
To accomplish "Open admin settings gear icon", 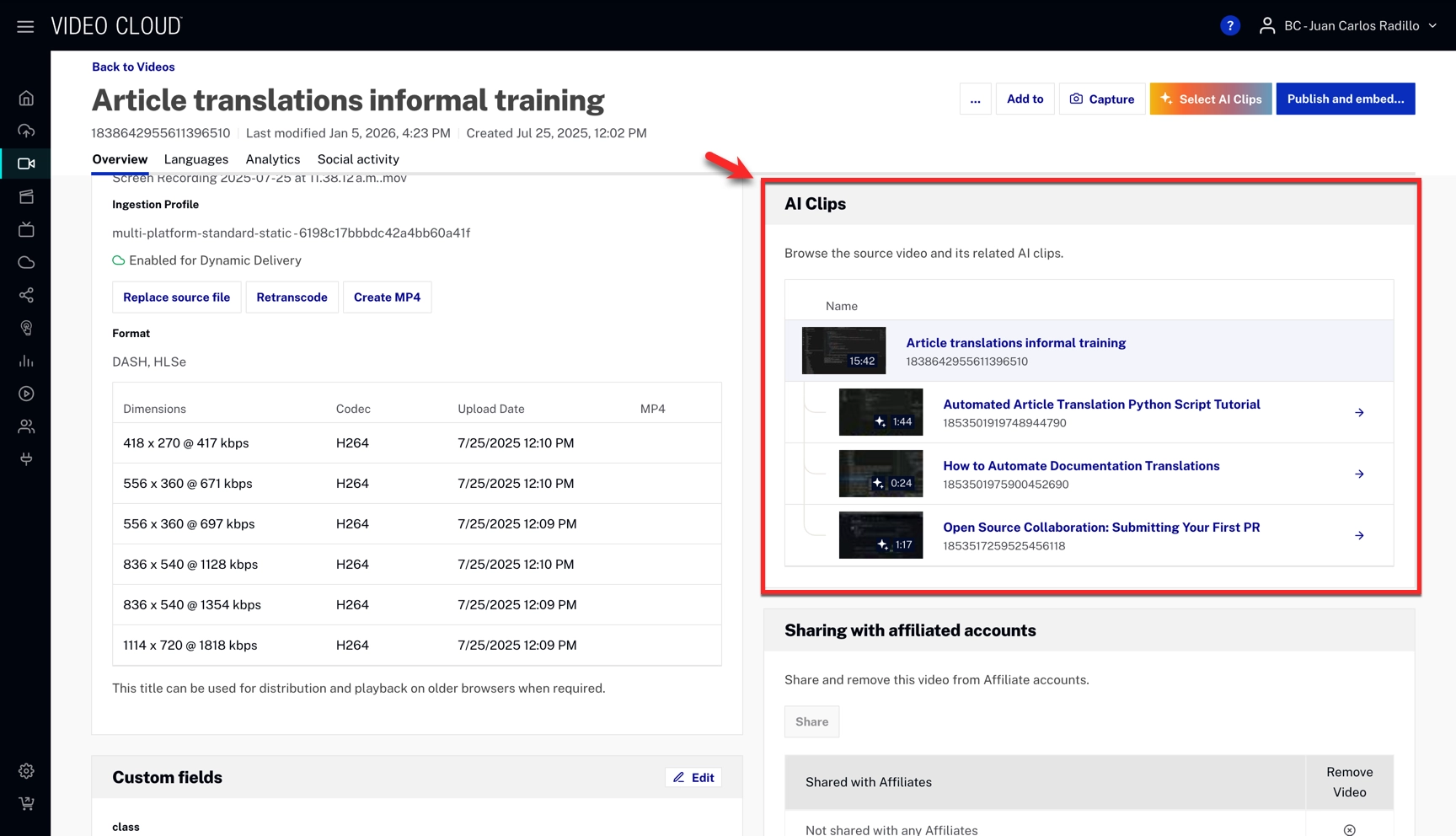I will tap(26, 771).
